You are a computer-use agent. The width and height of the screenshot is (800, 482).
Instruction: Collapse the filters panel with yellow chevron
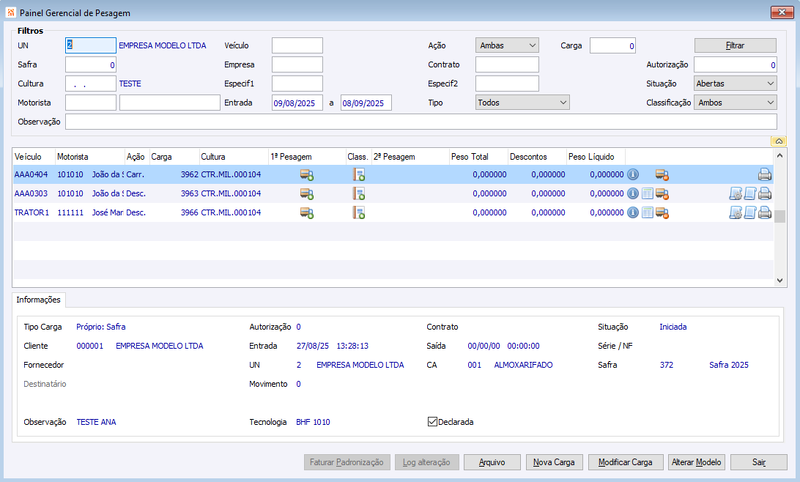tap(779, 141)
